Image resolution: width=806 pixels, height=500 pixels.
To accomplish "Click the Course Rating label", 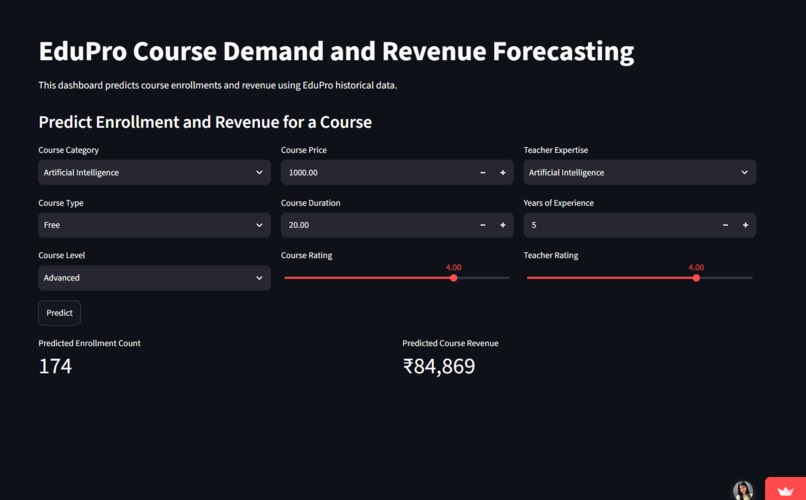I will coord(306,255).
